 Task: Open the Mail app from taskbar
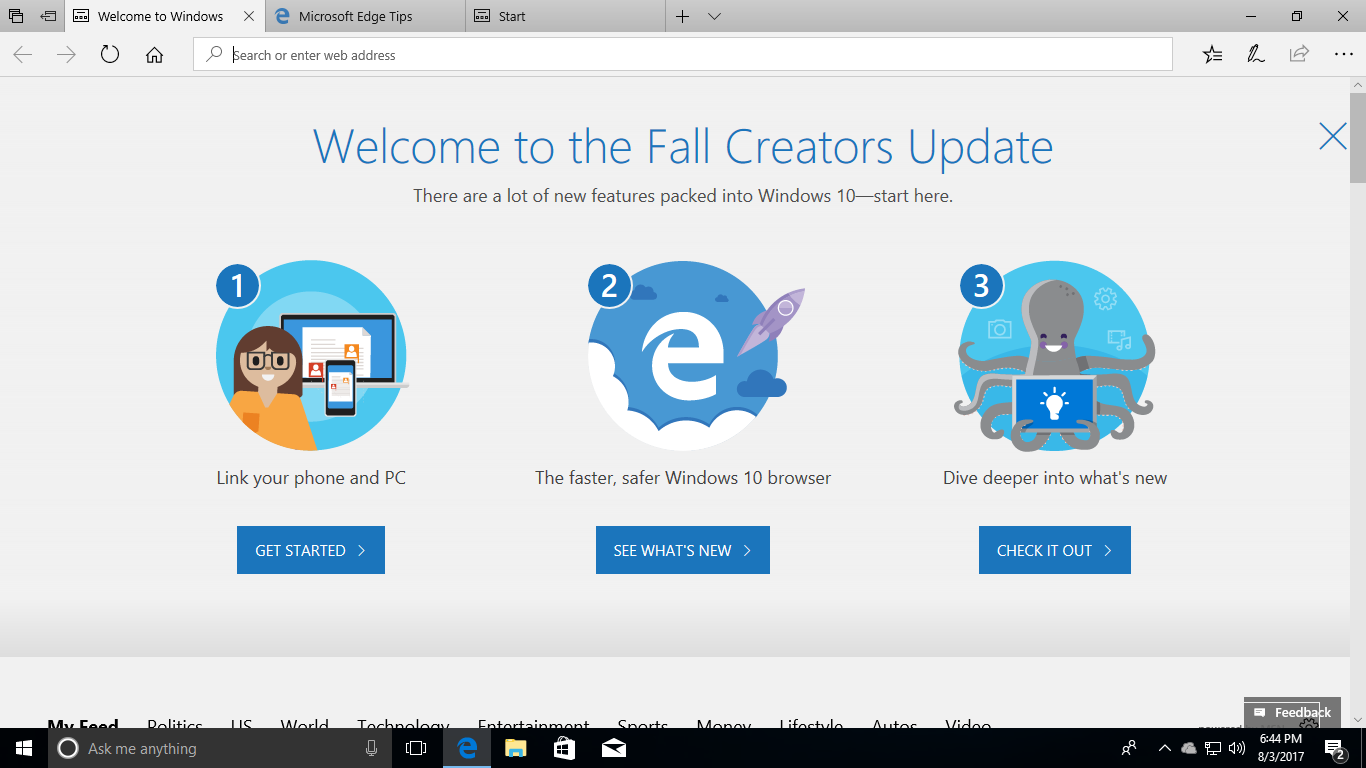(x=613, y=748)
